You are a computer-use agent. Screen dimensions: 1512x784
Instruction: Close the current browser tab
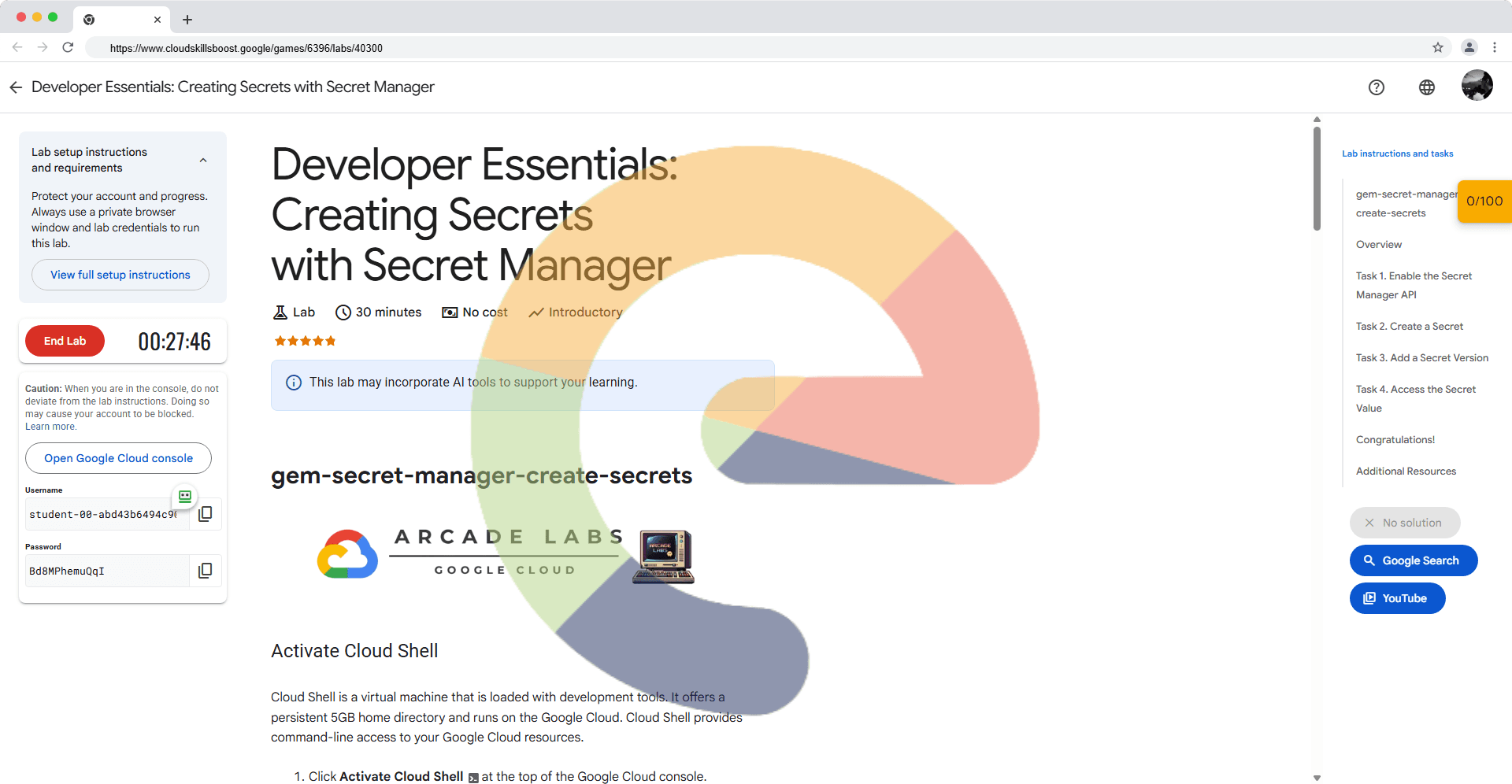157,20
